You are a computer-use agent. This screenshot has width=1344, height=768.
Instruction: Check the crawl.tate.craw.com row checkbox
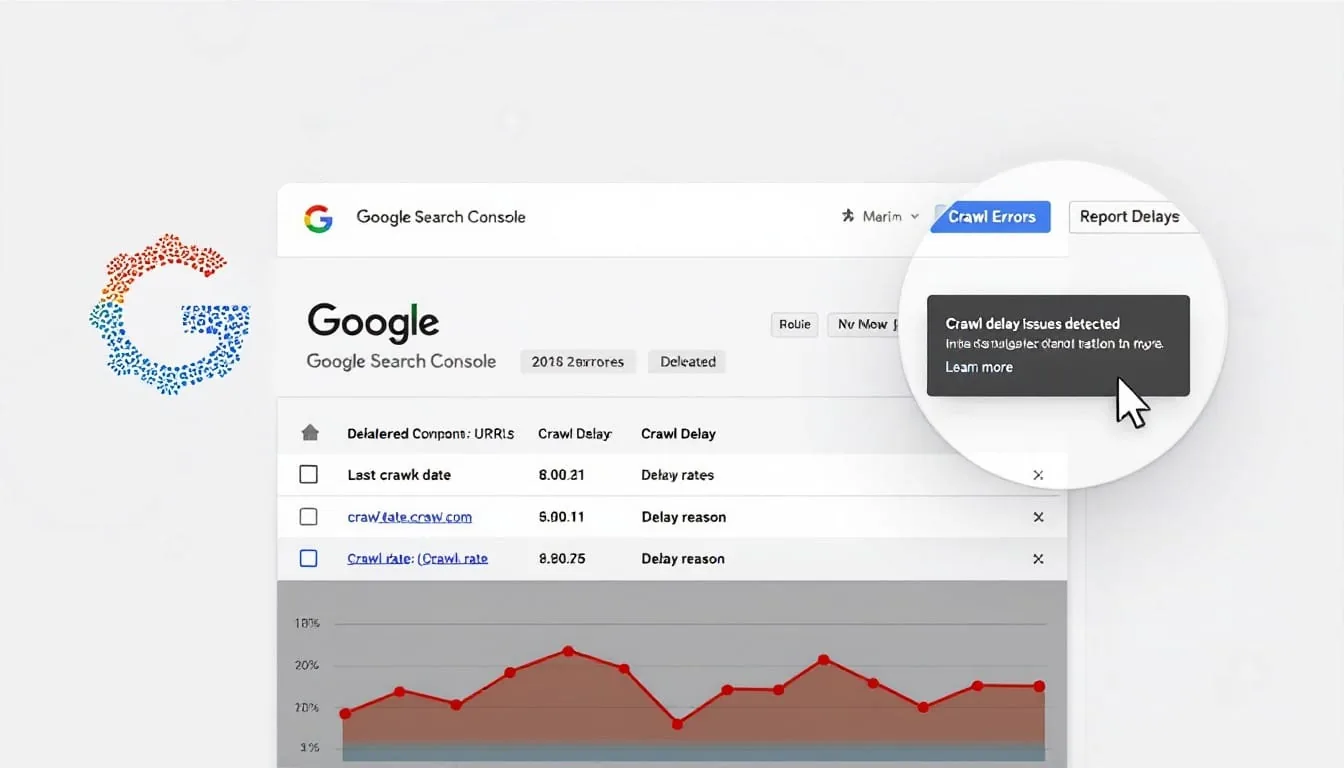[x=309, y=517]
